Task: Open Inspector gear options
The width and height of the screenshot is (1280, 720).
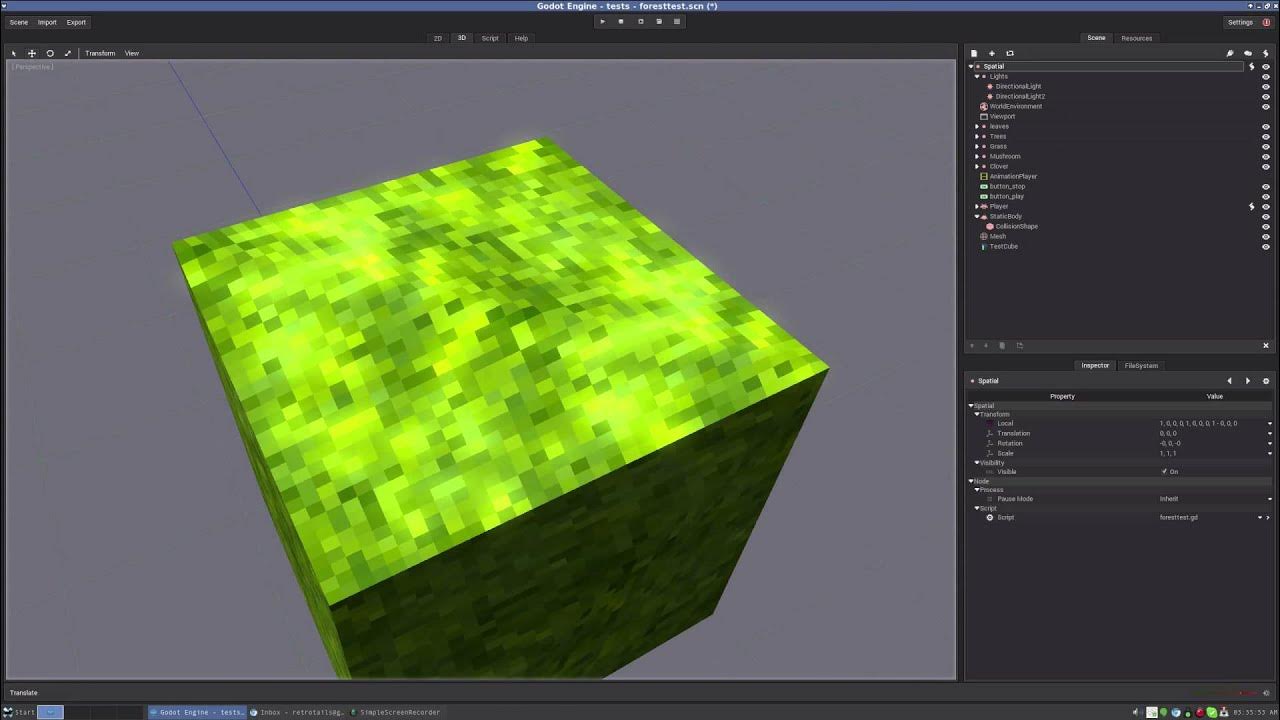Action: click(x=1266, y=381)
